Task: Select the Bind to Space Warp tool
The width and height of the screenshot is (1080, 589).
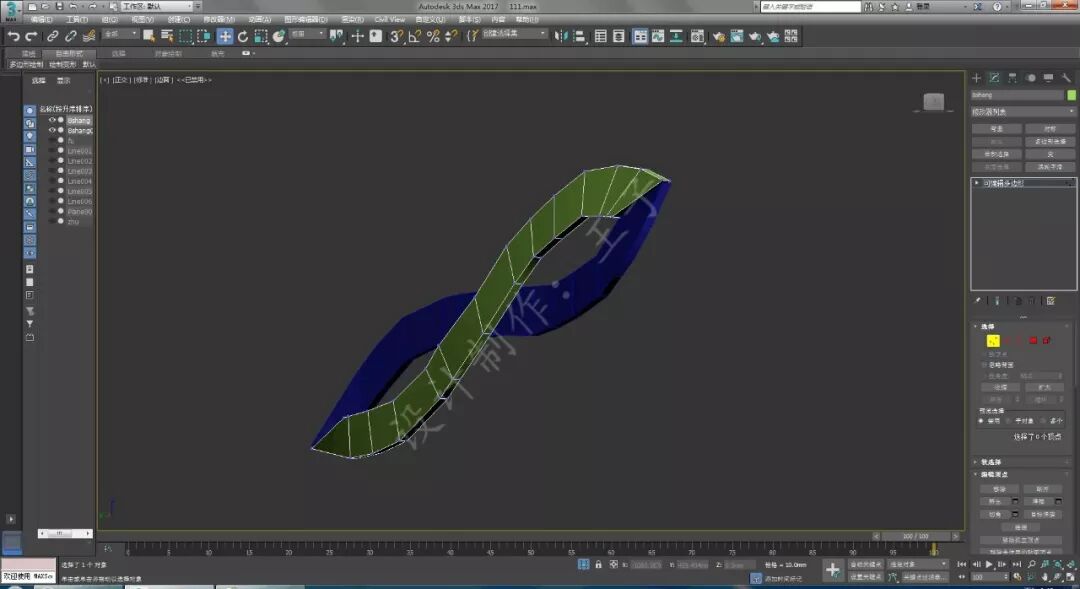Action: pos(89,37)
